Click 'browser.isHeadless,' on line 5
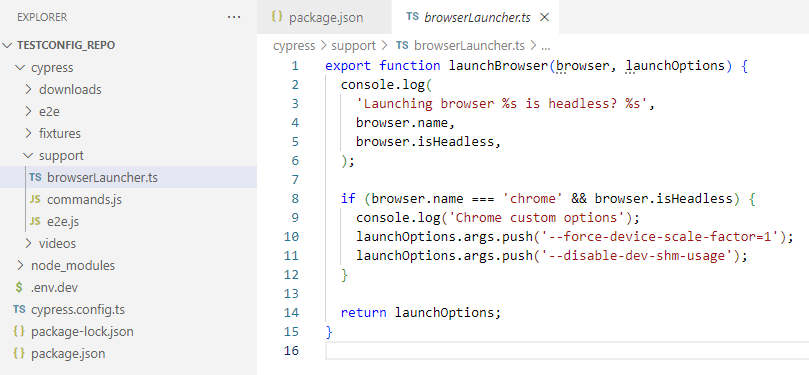The width and height of the screenshot is (809, 375). point(428,142)
